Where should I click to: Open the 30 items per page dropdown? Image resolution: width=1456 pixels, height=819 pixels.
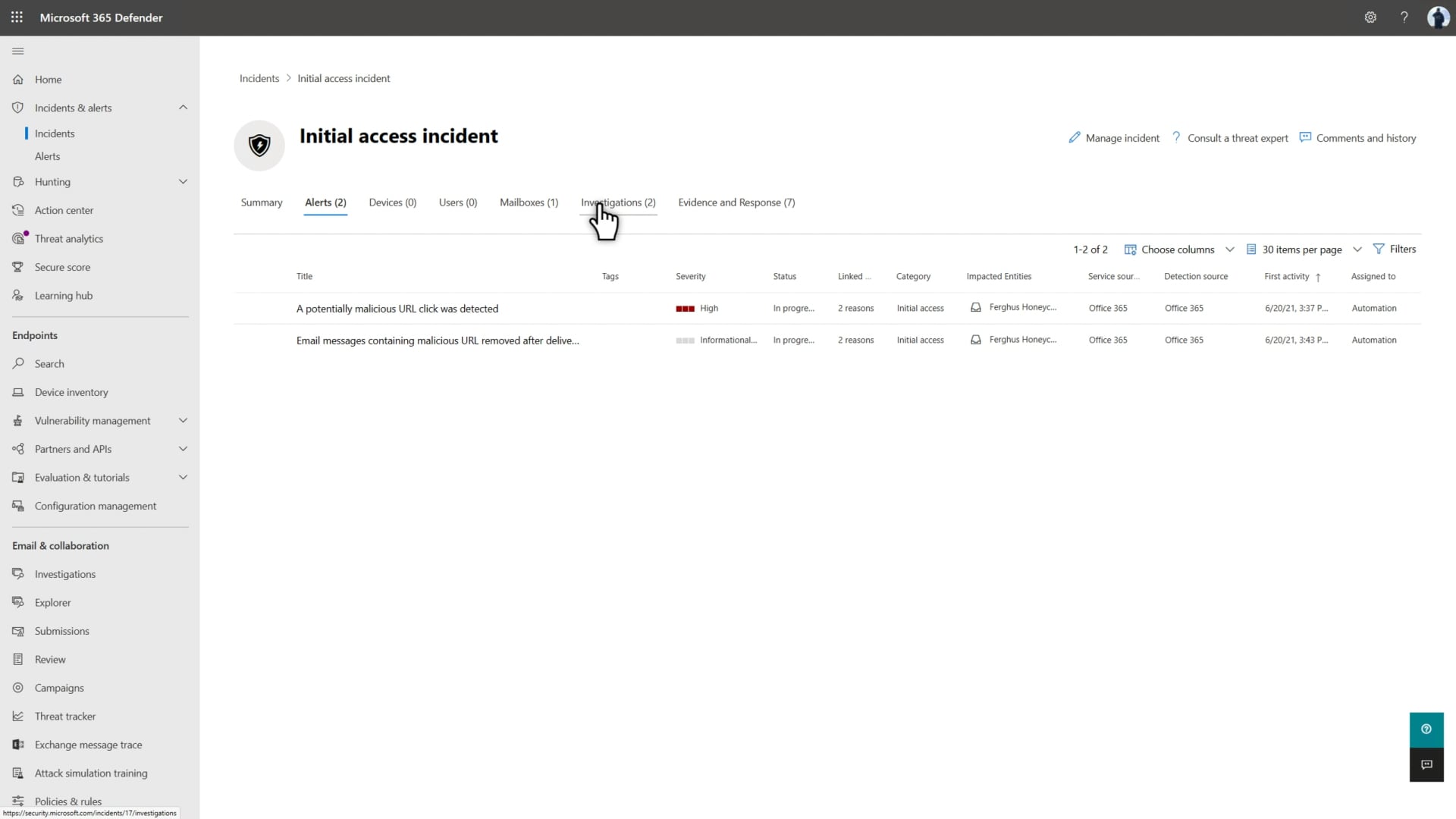point(1304,249)
